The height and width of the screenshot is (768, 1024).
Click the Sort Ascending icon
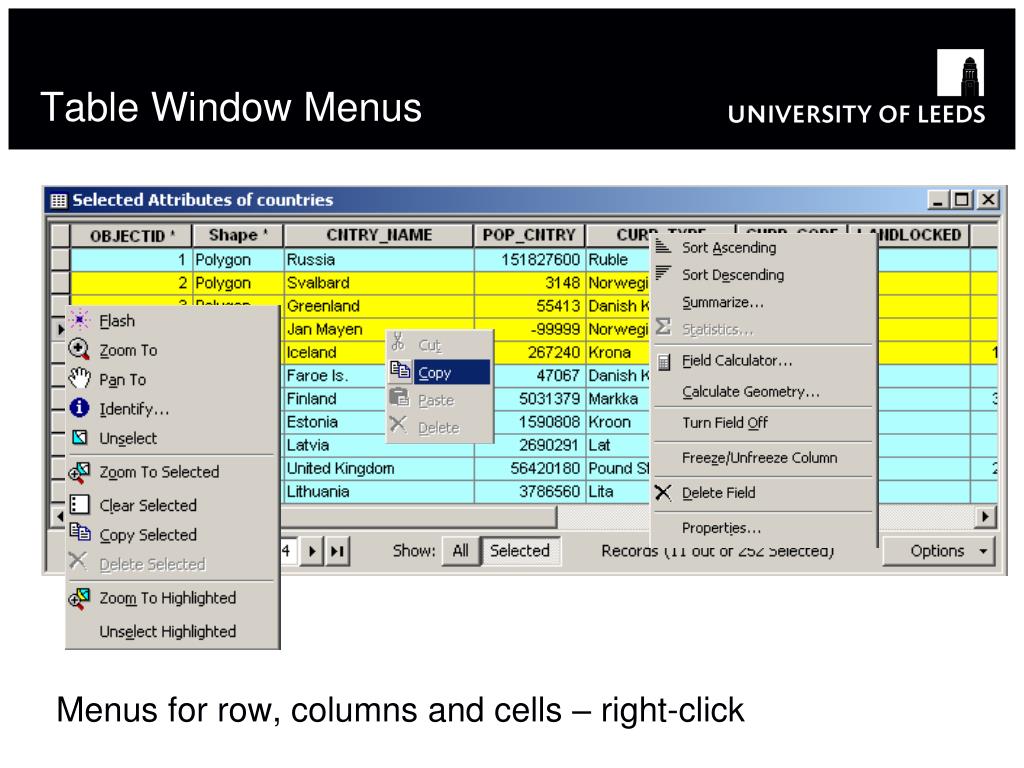(x=663, y=246)
